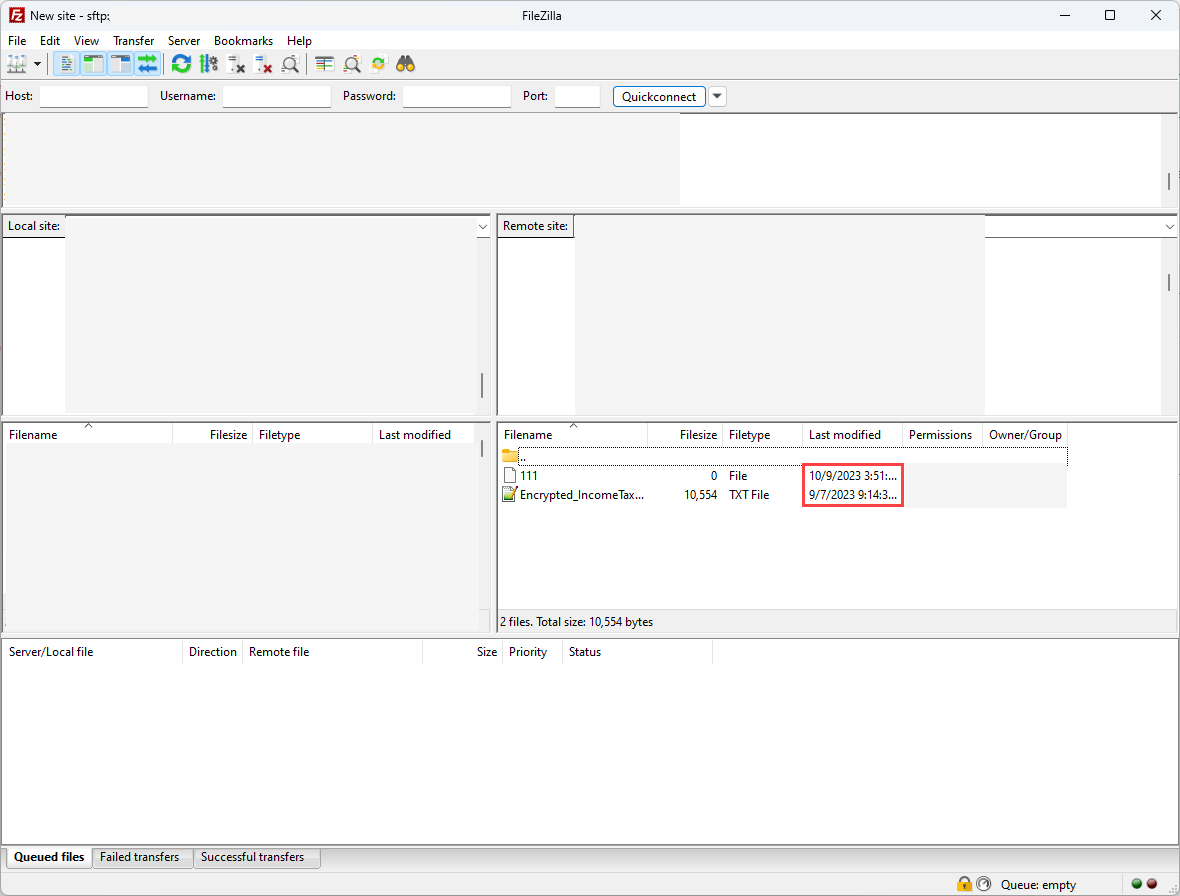Expand the Local site path dropdown
Viewport: 1180px width, 896px height.
[x=482, y=226]
